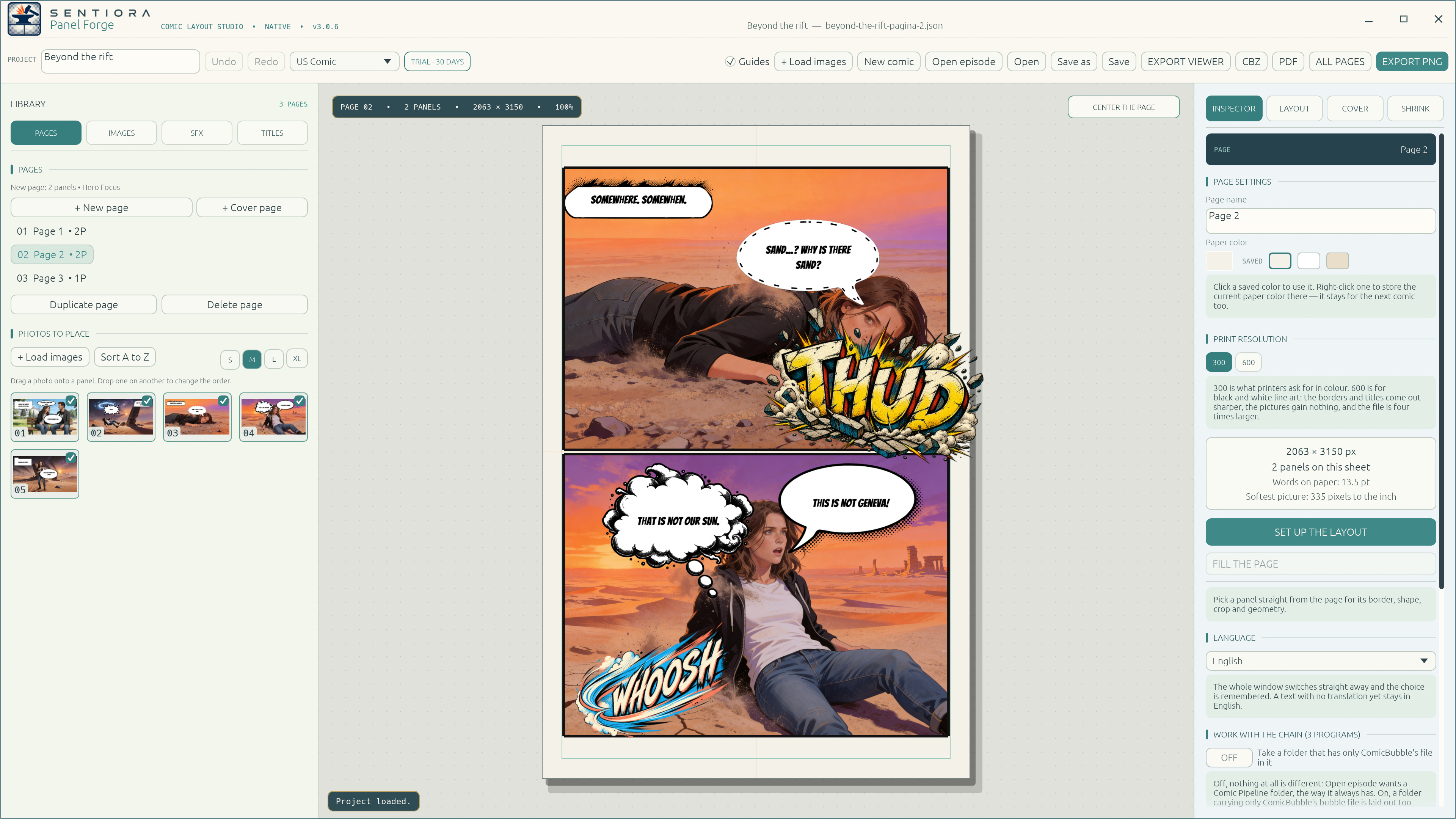Open the SFX library tab
The height and width of the screenshot is (819, 1456).
[x=197, y=133]
